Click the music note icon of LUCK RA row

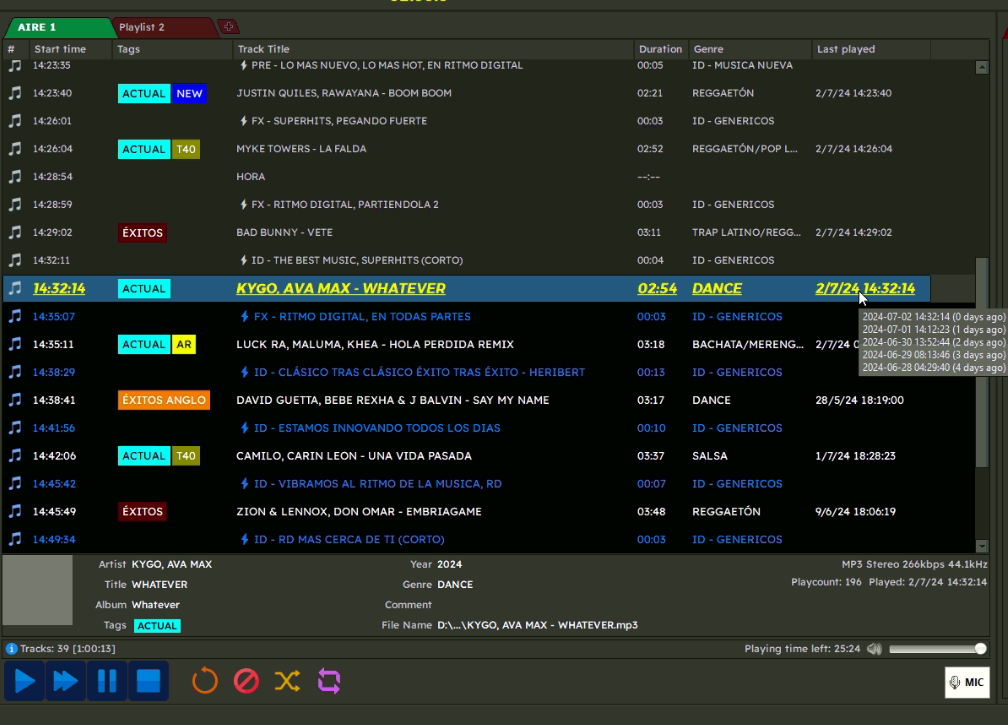pyautogui.click(x=15, y=345)
